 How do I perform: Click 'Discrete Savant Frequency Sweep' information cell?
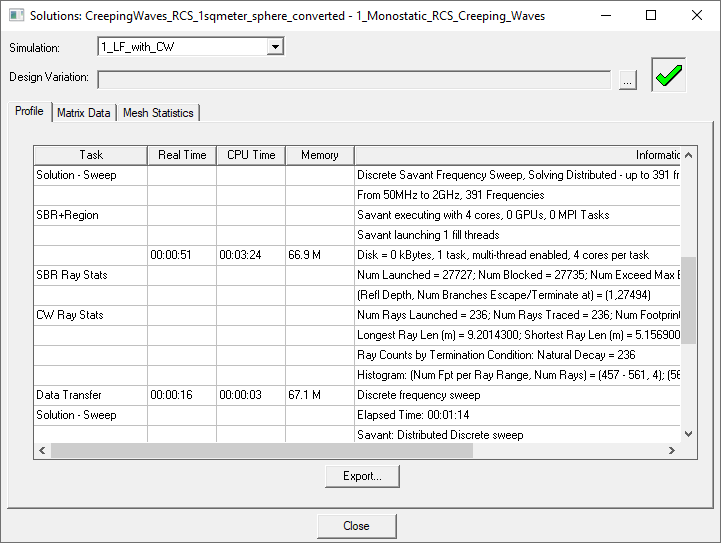[517, 175]
